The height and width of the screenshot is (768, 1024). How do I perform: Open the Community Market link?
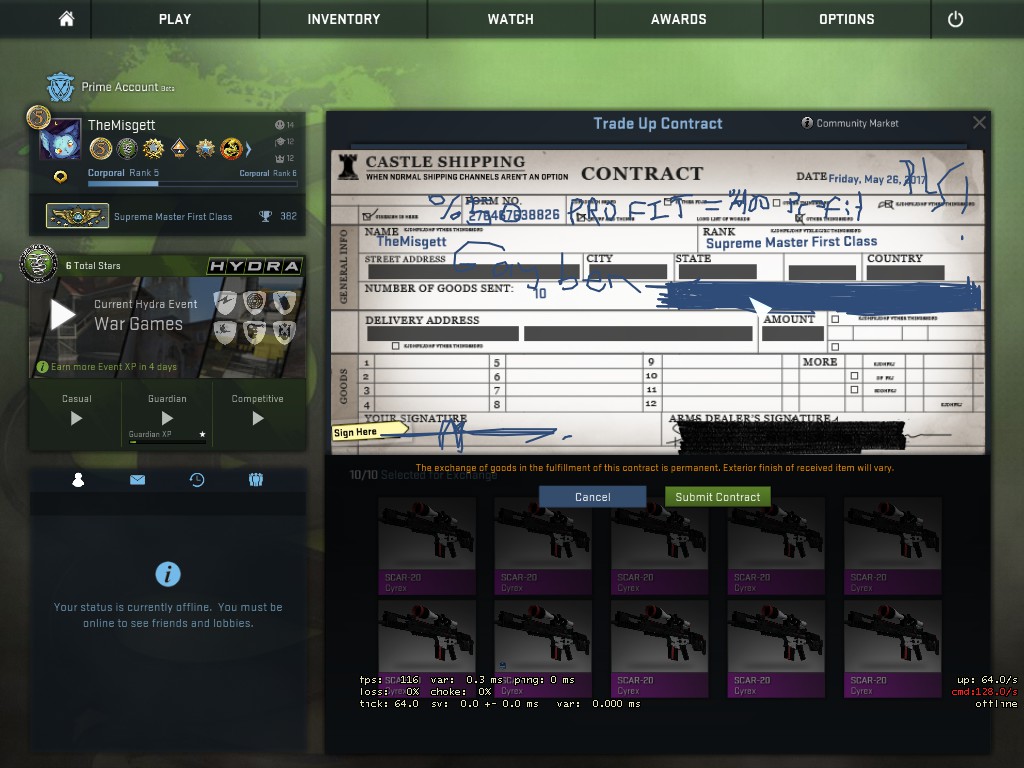[850, 123]
